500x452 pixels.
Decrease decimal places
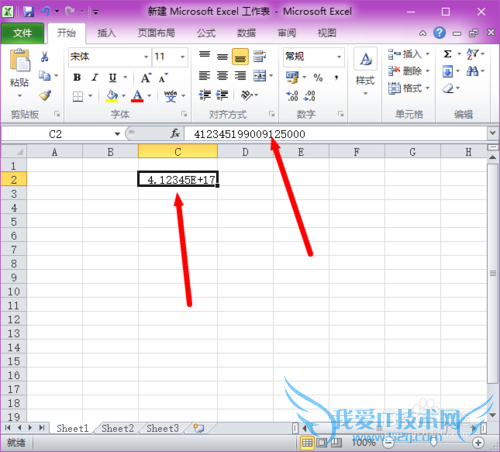point(310,96)
